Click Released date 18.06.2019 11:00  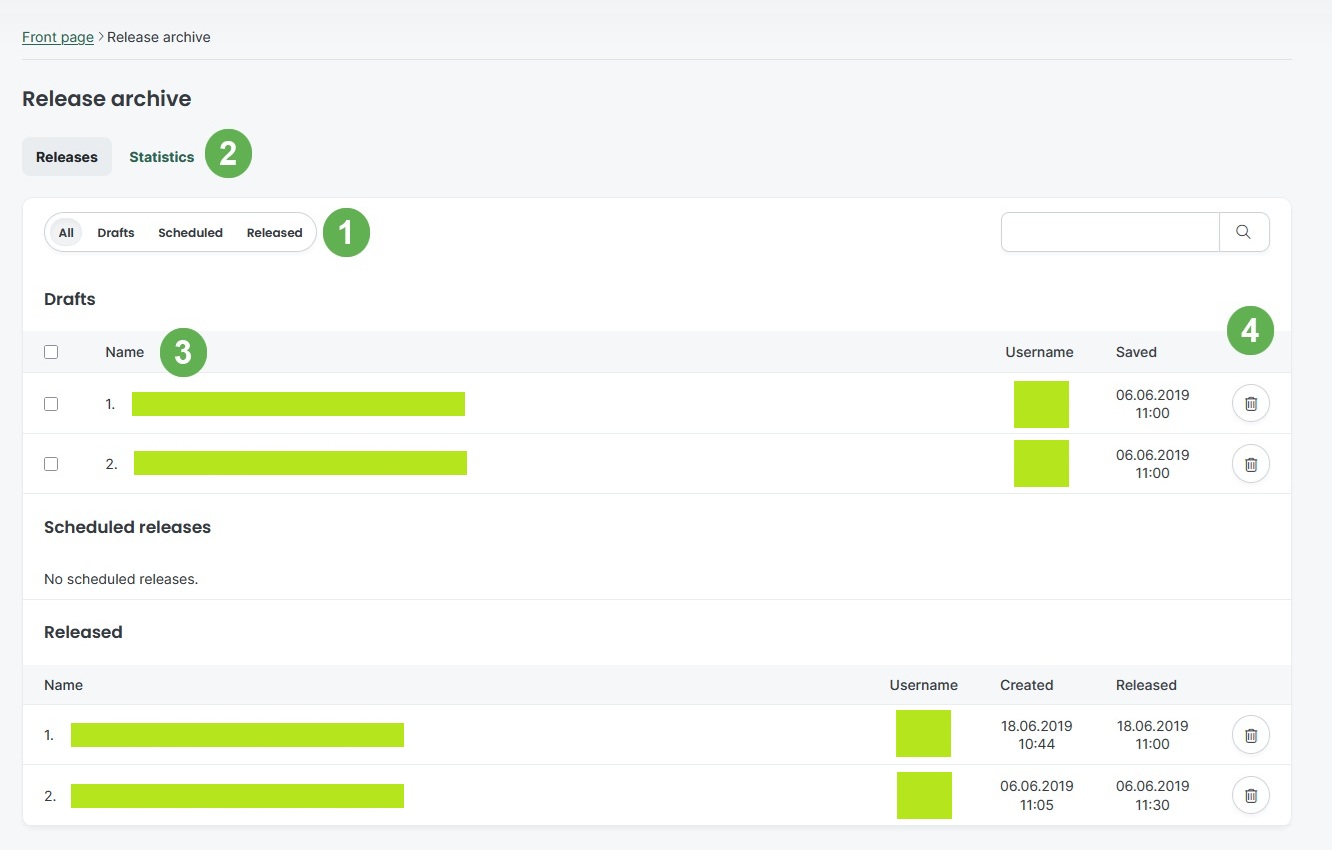1153,735
